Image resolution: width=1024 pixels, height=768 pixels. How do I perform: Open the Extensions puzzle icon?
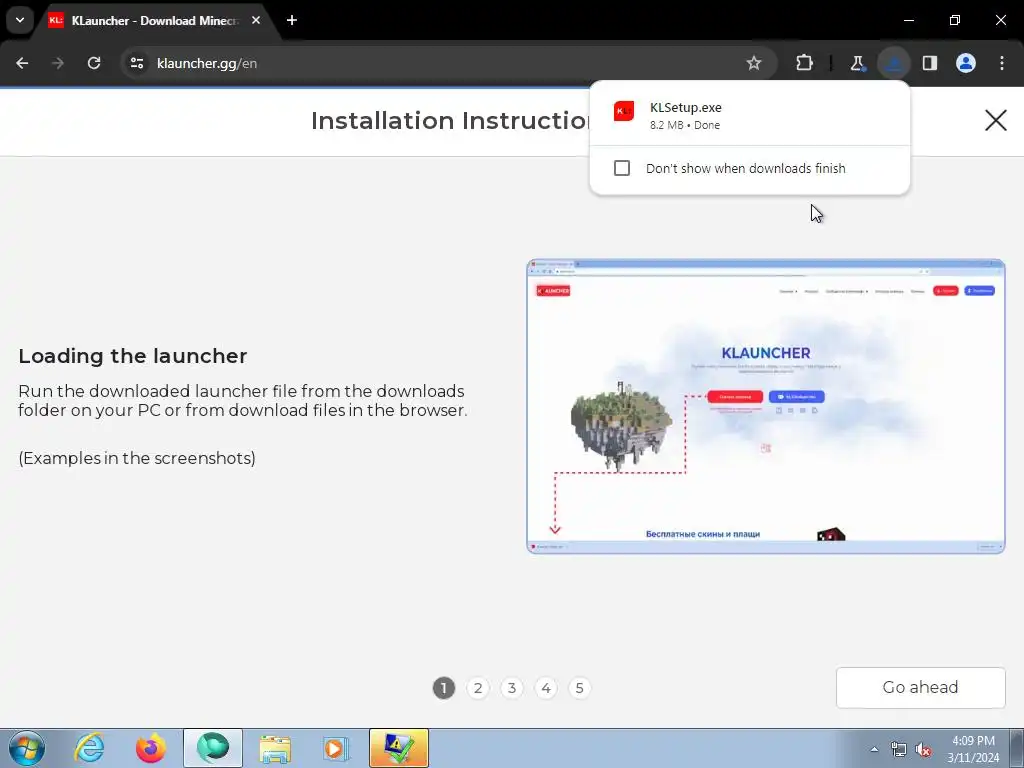click(805, 63)
